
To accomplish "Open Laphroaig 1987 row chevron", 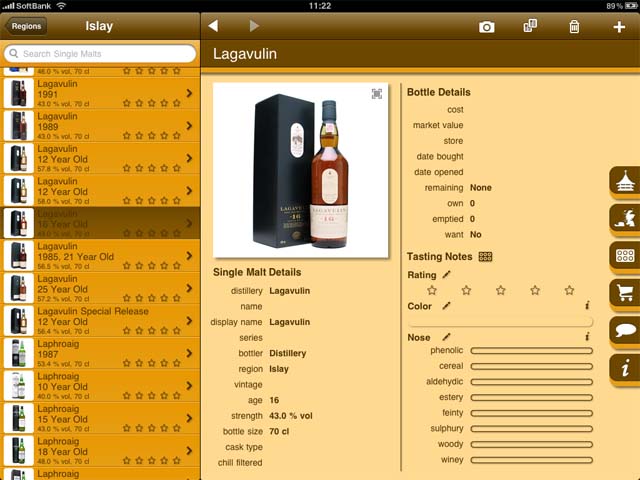I will (x=189, y=353).
